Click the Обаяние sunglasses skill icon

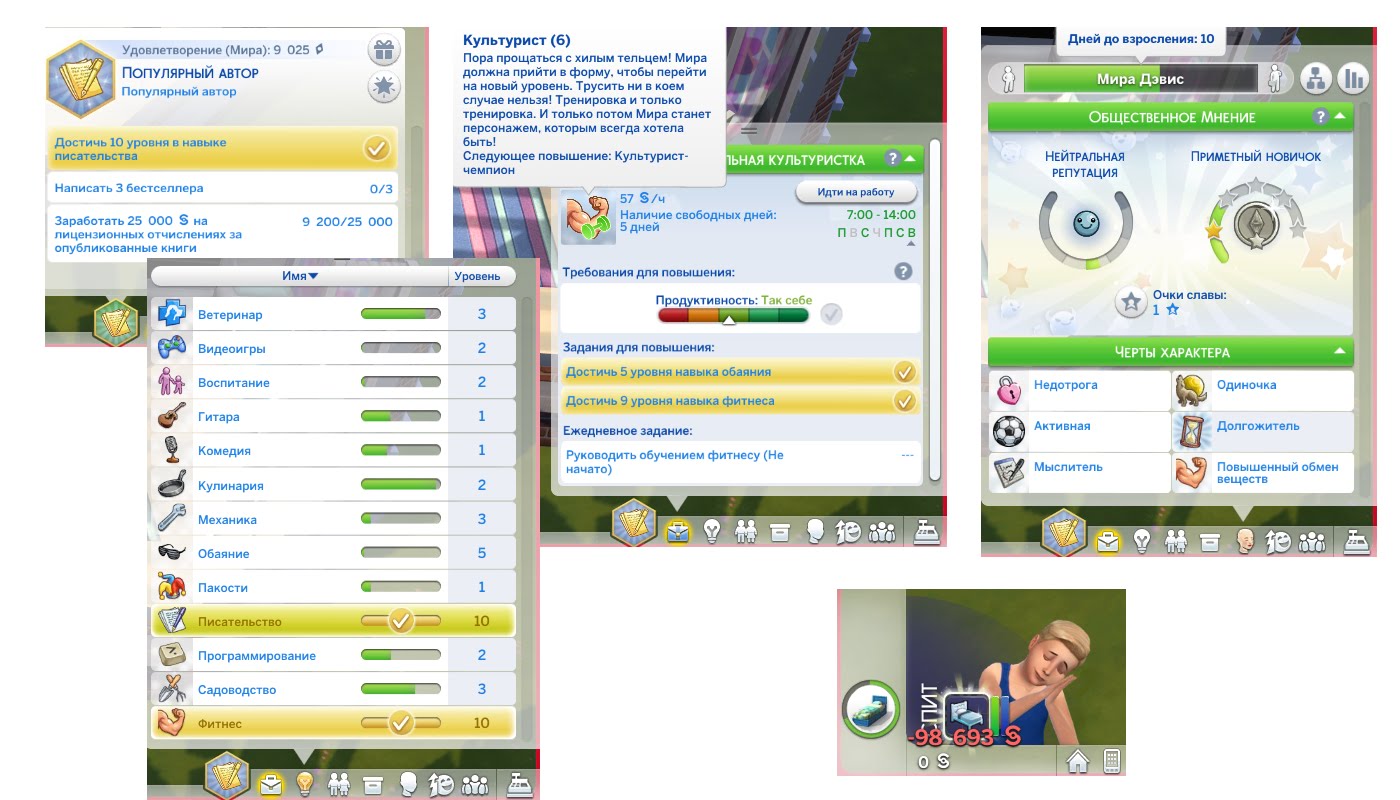tap(173, 553)
